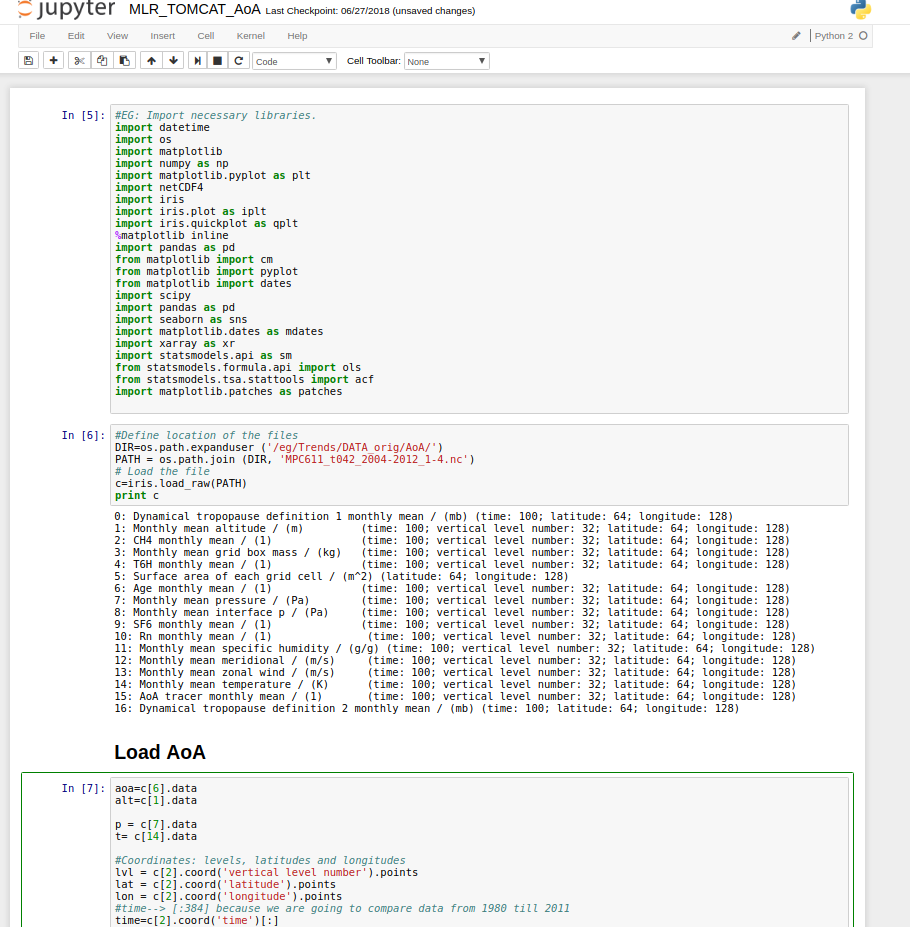
Task: Interrupt the kernel
Action: point(216,60)
